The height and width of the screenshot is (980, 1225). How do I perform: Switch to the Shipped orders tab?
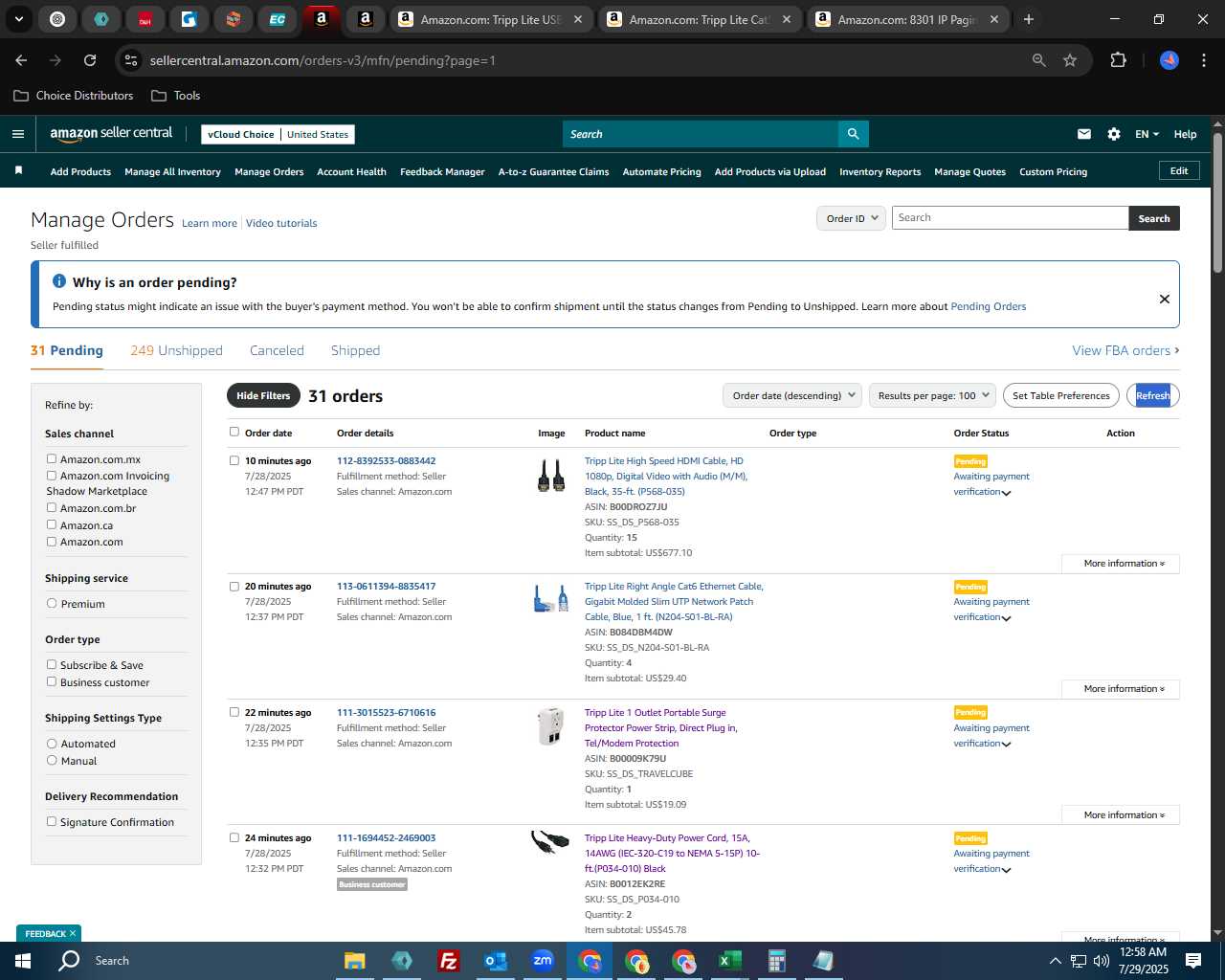pyautogui.click(x=355, y=350)
